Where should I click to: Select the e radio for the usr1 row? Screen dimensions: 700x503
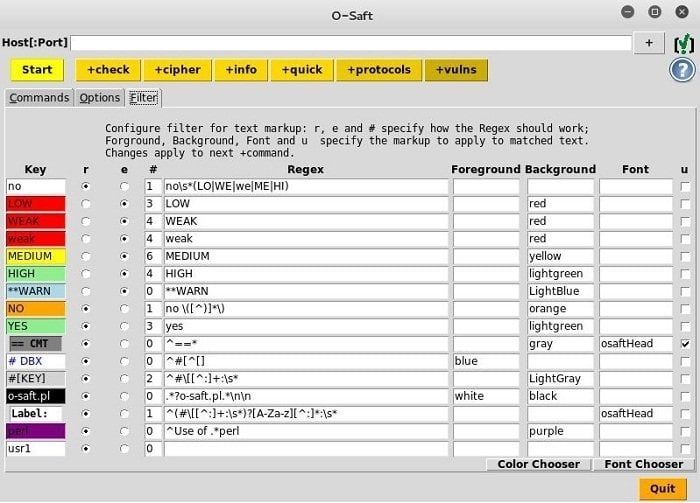(125, 449)
